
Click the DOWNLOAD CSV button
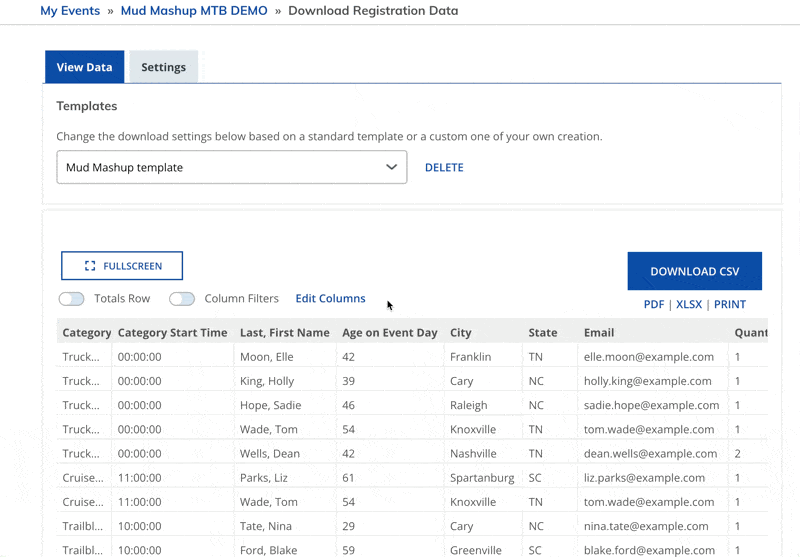pyautogui.click(x=694, y=271)
